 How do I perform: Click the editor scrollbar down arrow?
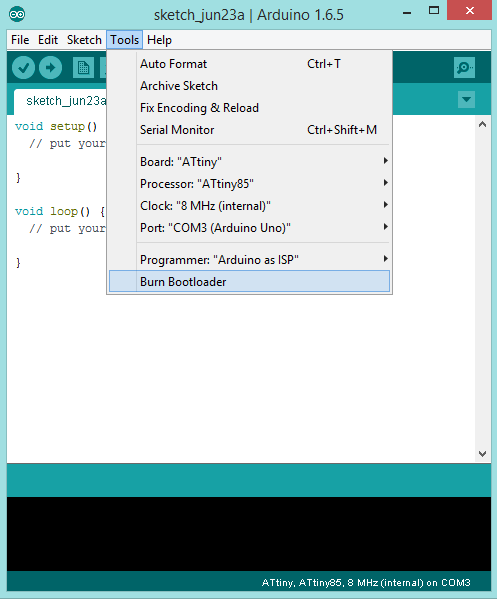pos(482,454)
